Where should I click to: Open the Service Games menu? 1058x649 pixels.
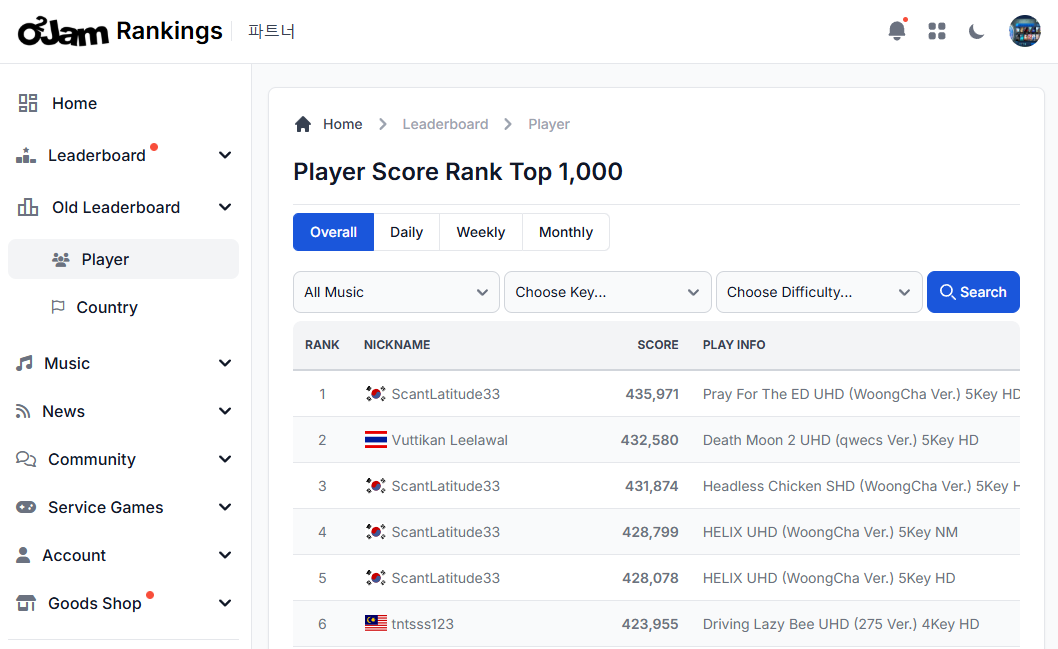coord(124,507)
